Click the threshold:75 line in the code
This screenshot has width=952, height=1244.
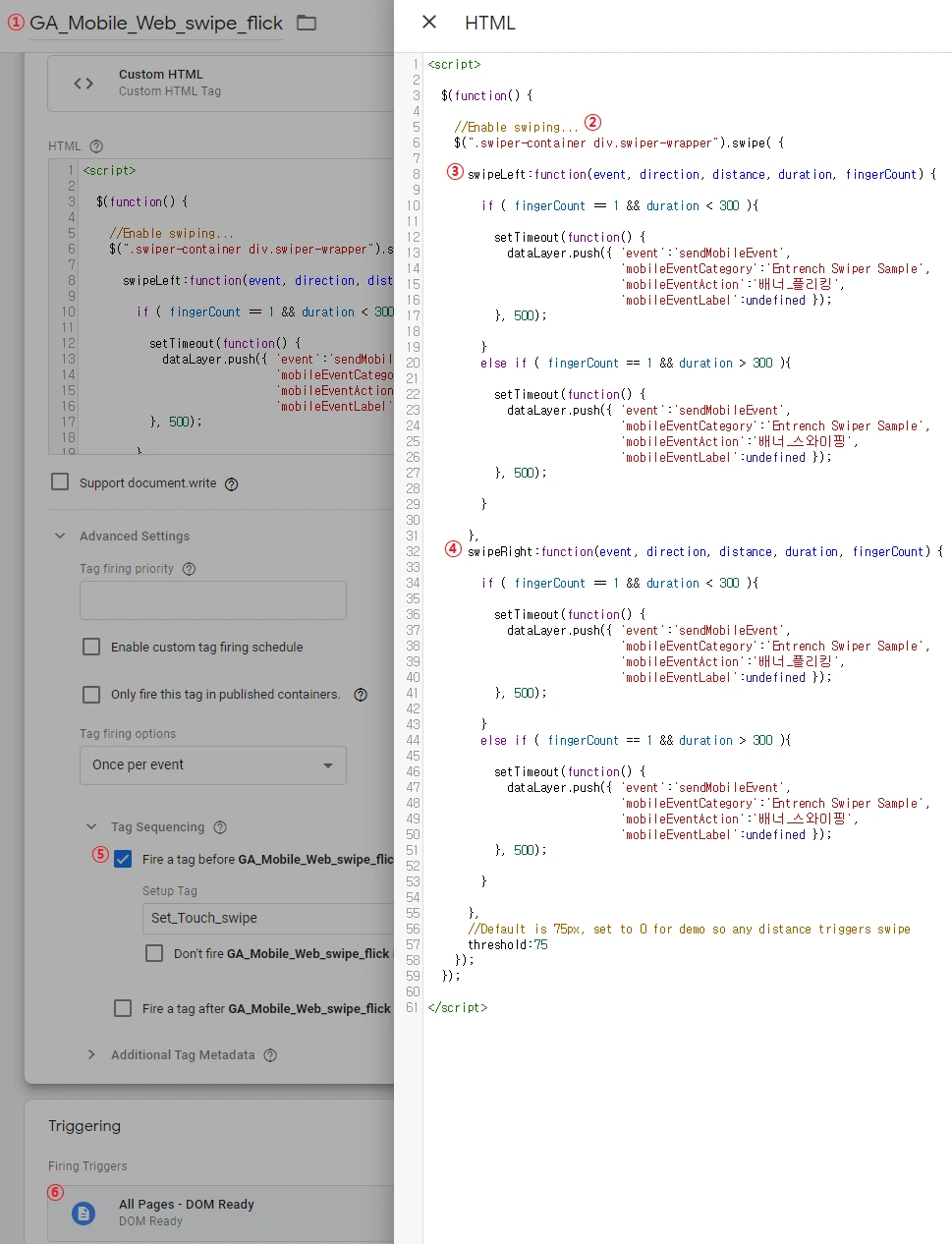(508, 944)
